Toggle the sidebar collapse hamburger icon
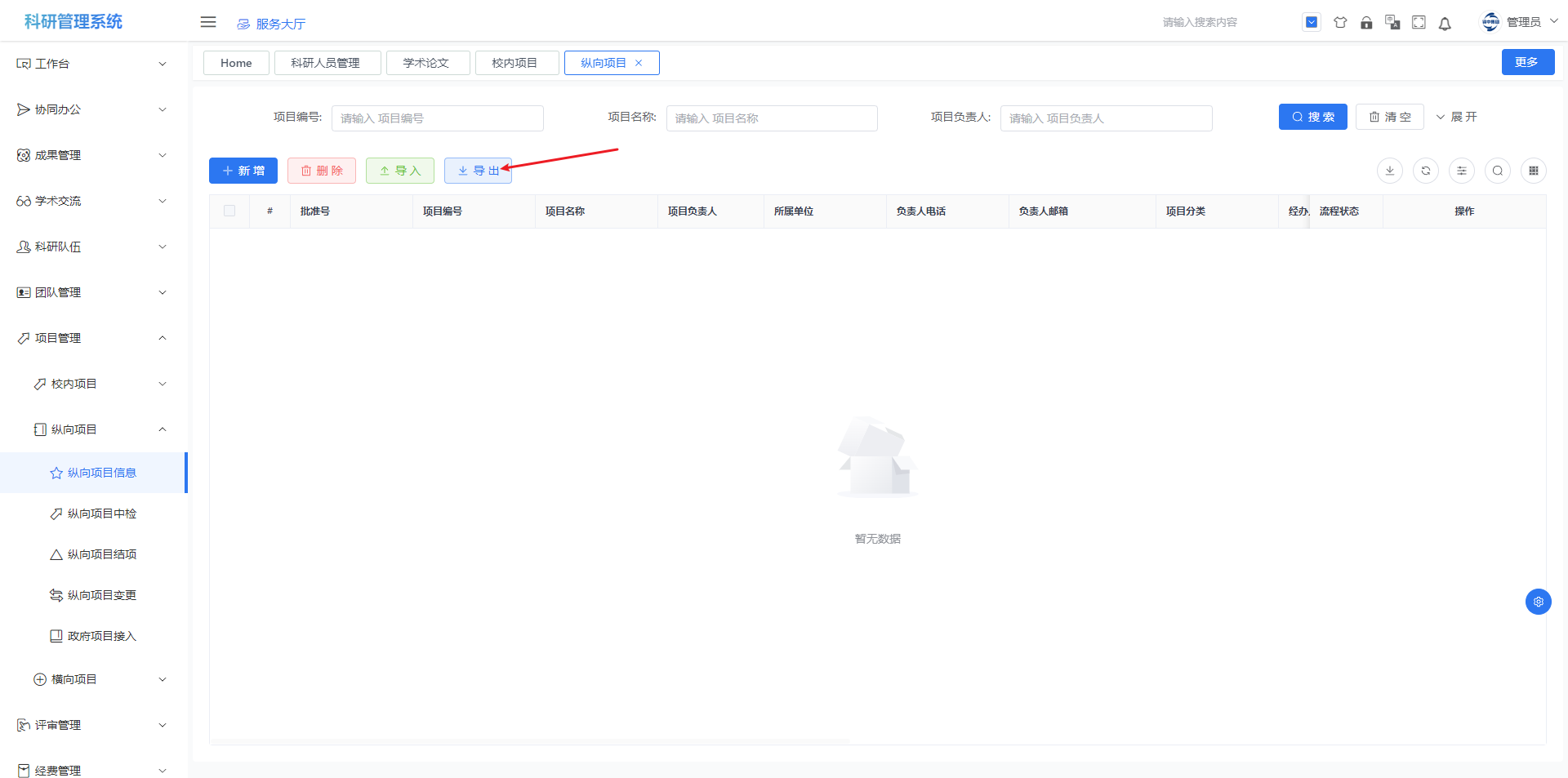 [208, 22]
